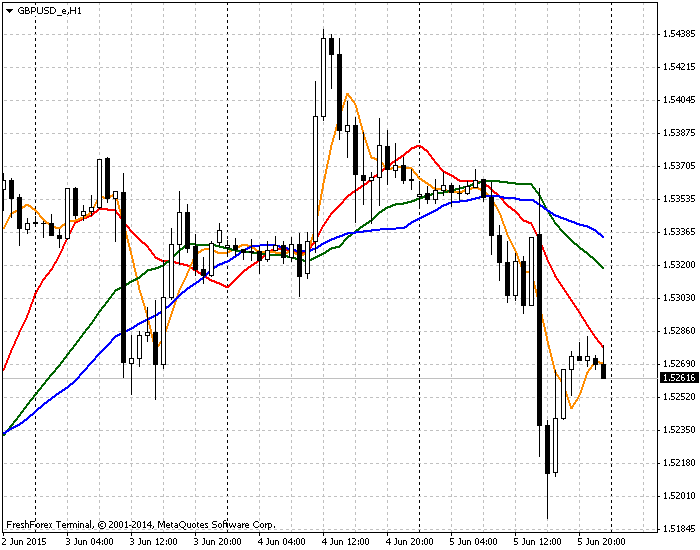Image resolution: width=700 pixels, height=550 pixels.
Task: Click price scale value 1.53030
Action: [679, 298]
